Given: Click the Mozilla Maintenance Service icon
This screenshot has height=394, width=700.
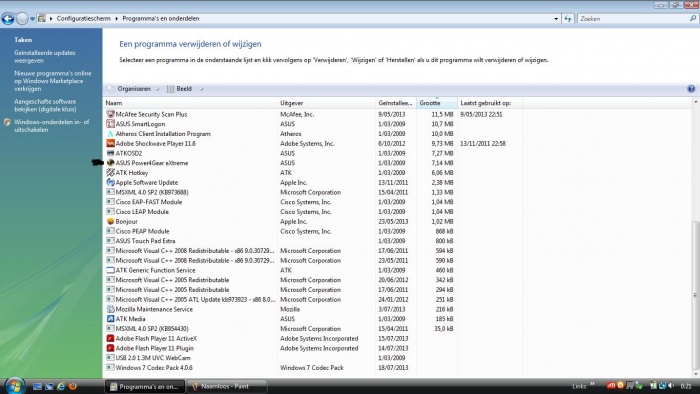Looking at the screenshot, I should pyautogui.click(x=110, y=309).
